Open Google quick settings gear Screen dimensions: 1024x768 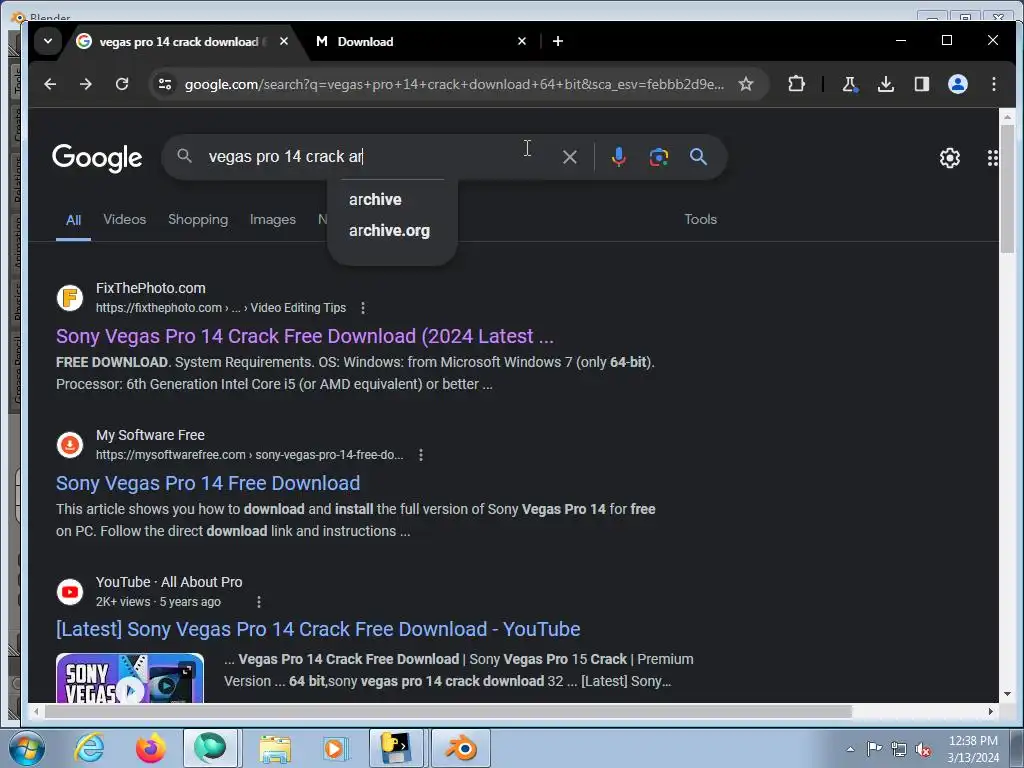[x=950, y=157]
